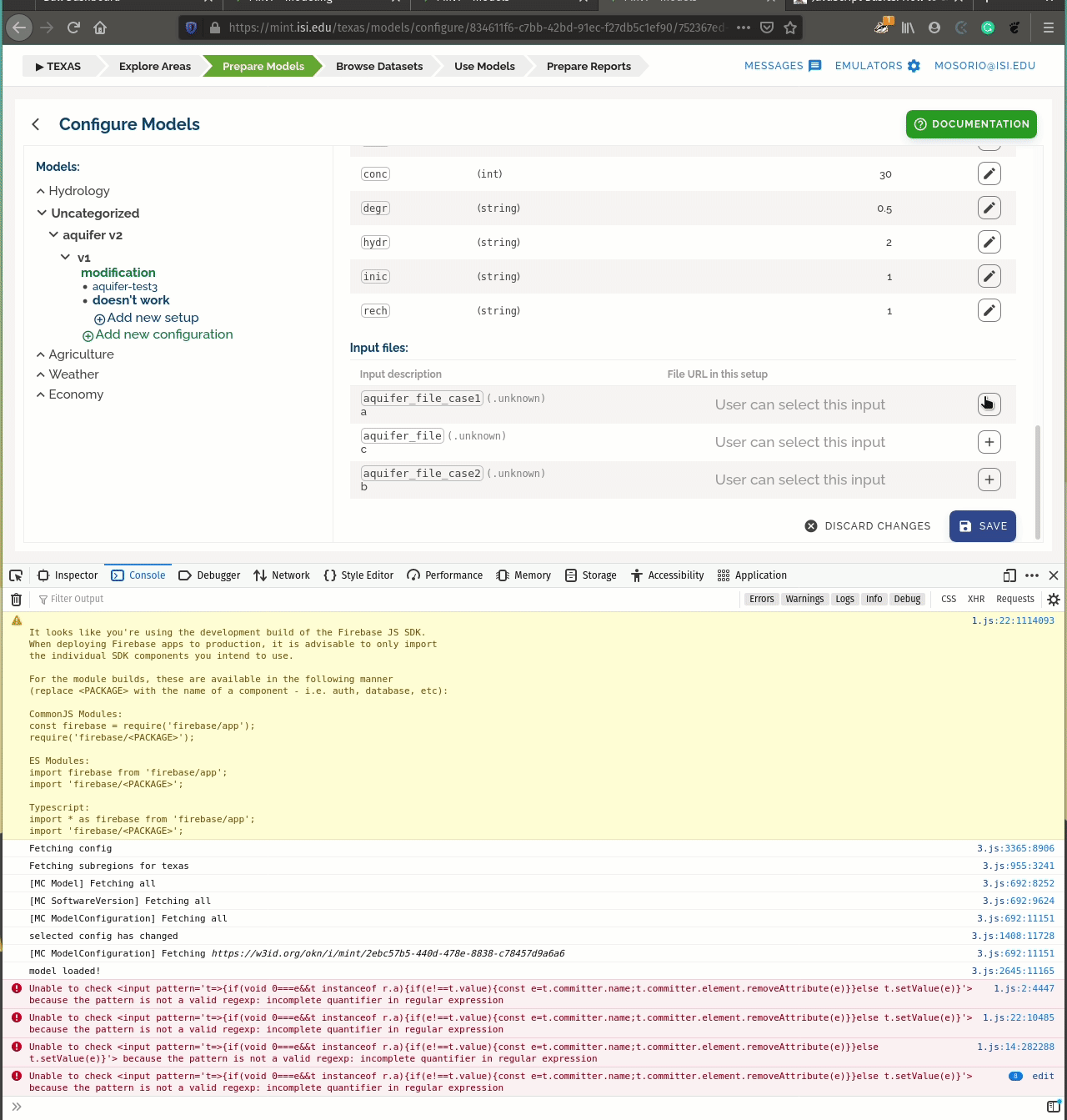Open DevTools settings gear icon
The height and width of the screenshot is (1120, 1067).
1053,599
